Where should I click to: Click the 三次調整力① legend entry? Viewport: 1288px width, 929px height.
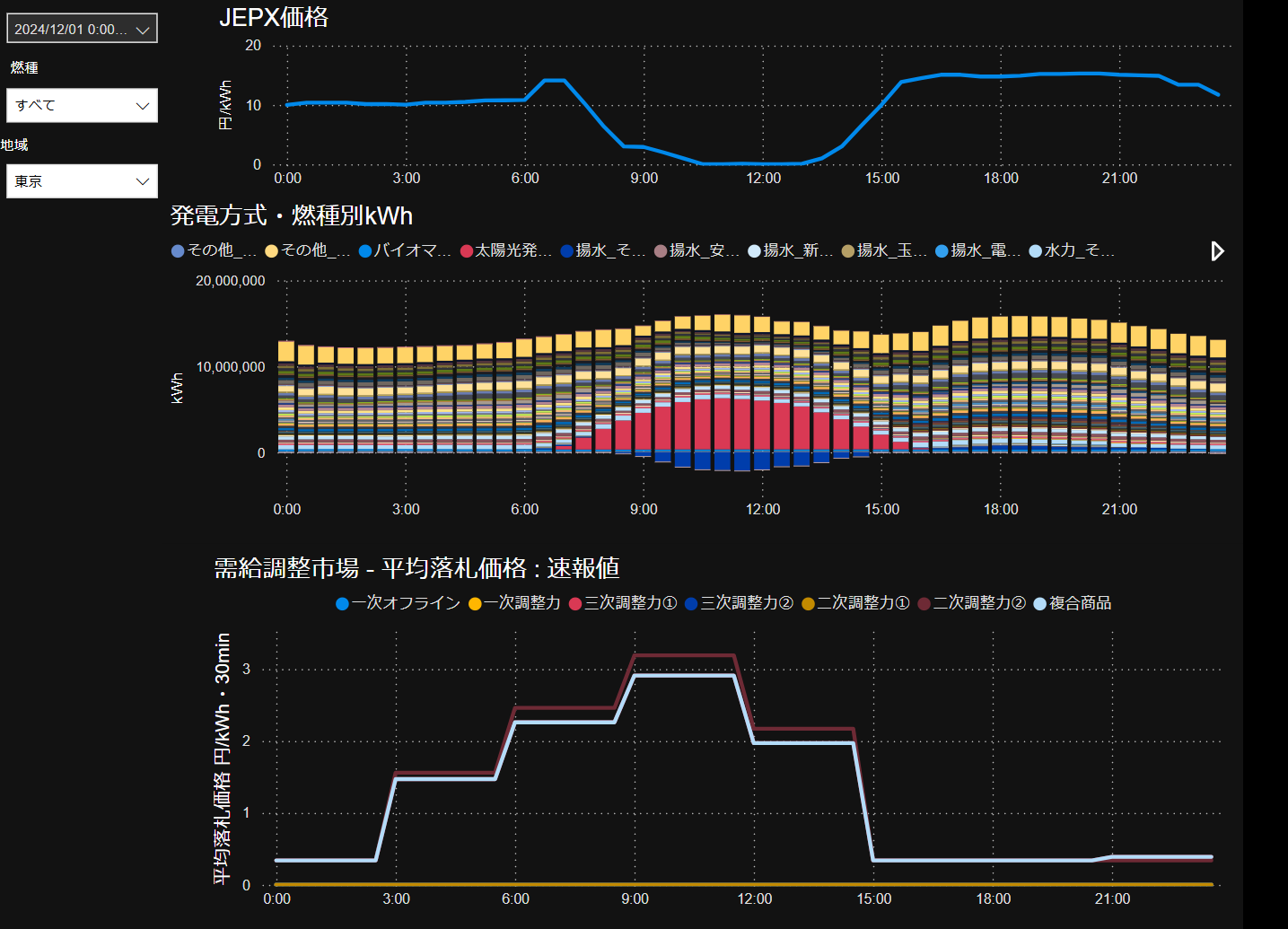(623, 603)
